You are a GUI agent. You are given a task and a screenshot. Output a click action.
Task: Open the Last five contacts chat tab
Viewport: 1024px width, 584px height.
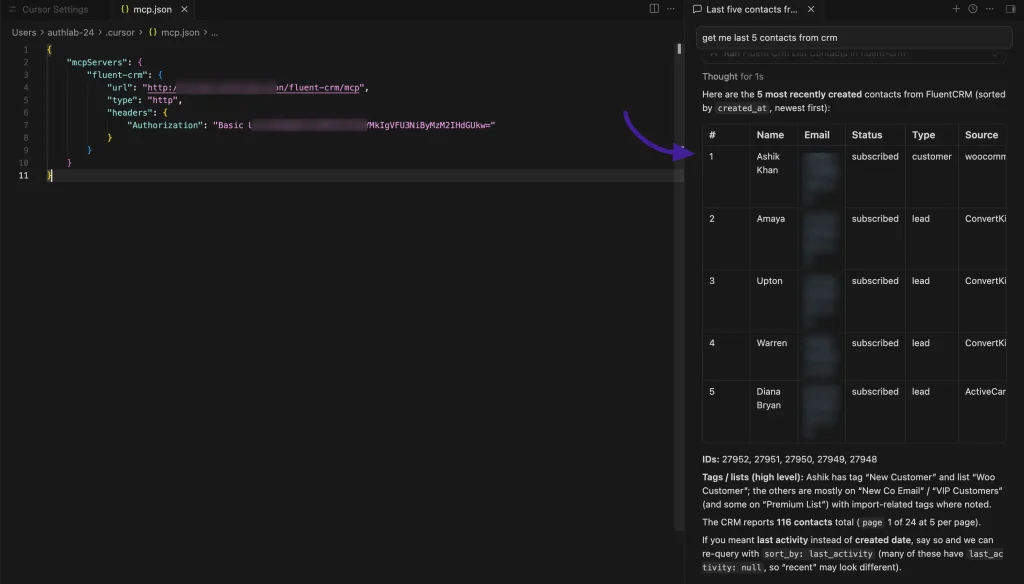pos(751,9)
